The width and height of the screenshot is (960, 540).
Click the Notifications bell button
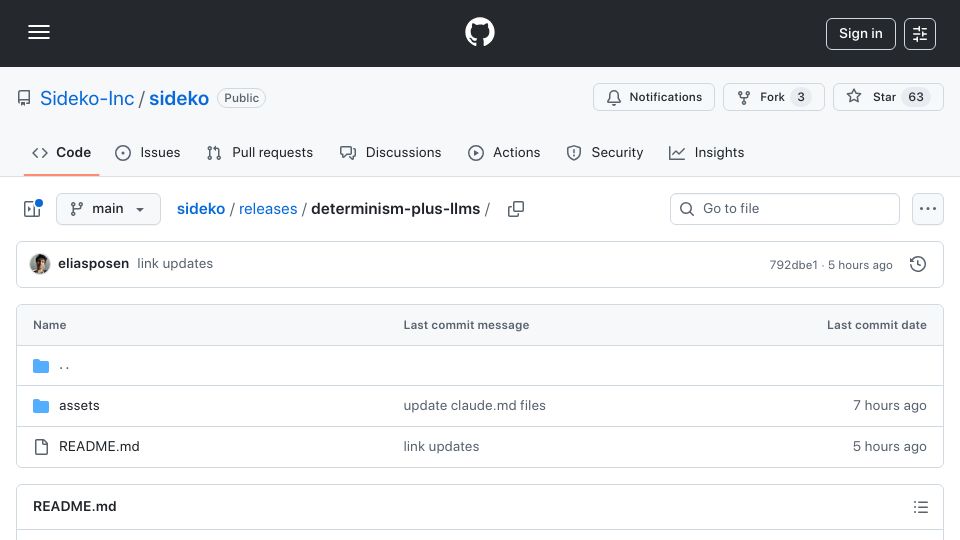[x=653, y=97]
